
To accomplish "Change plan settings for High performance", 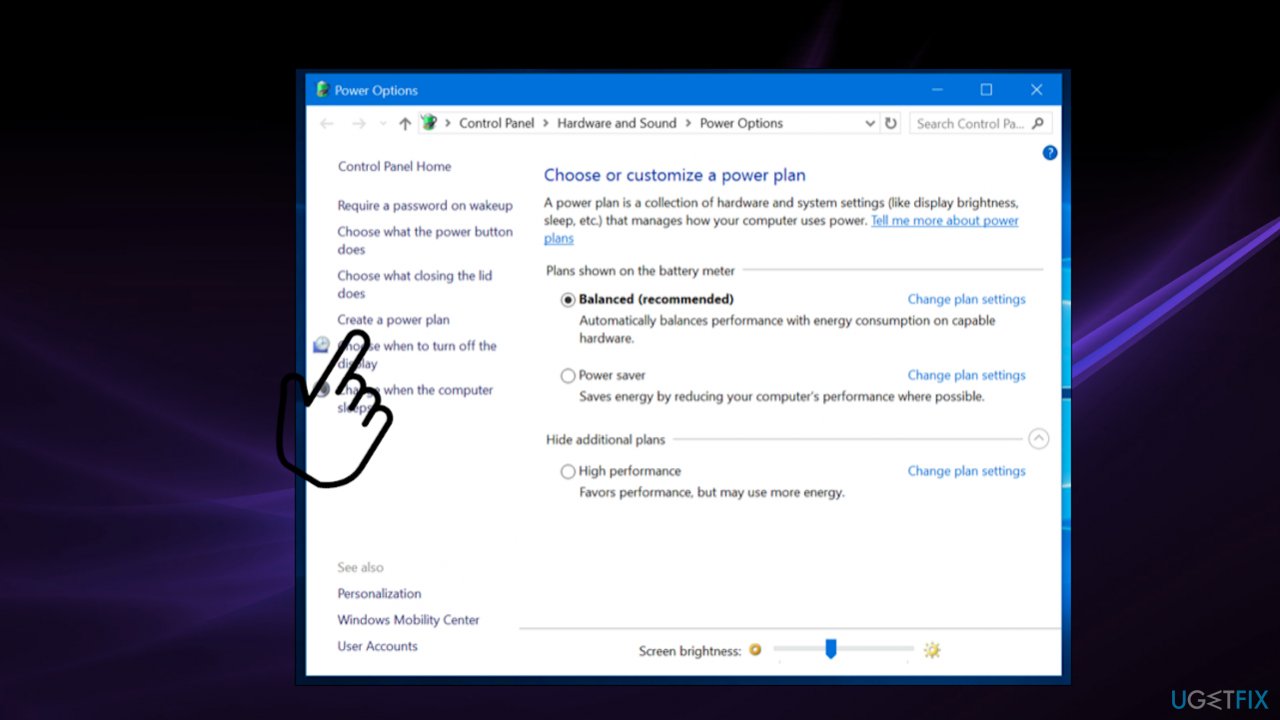I will 966,471.
